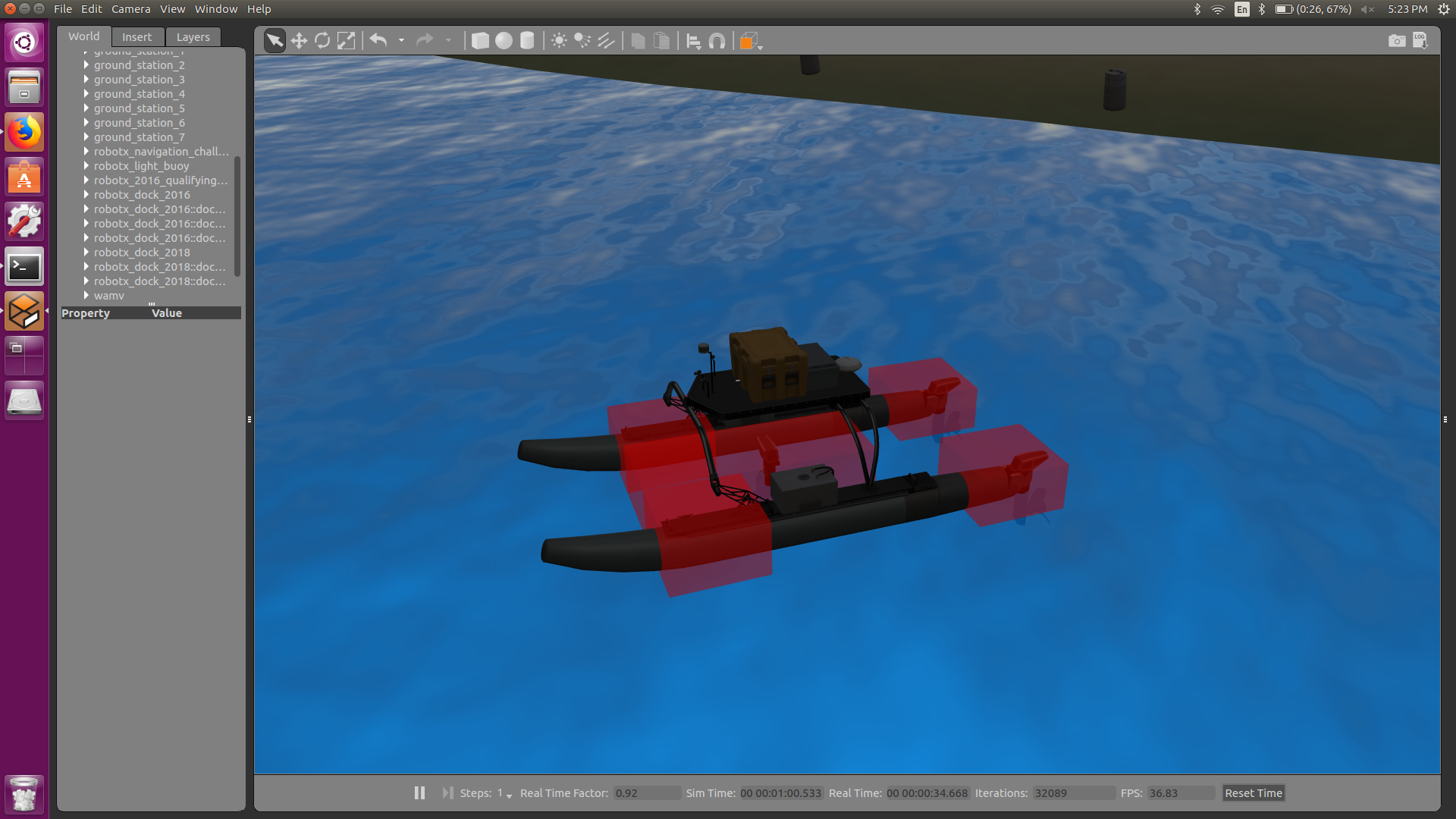Expand the robotx_navigation_chall item
The height and width of the screenshot is (819, 1456).
85,151
